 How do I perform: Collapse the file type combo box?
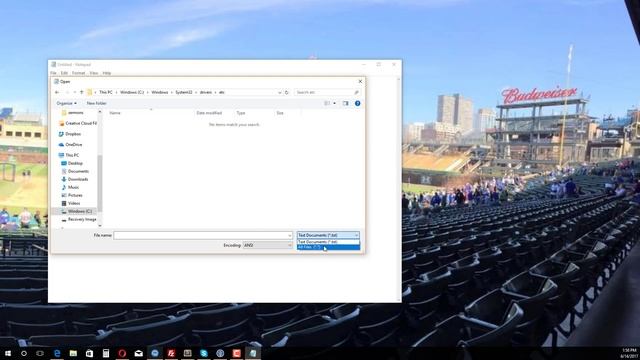(356, 236)
